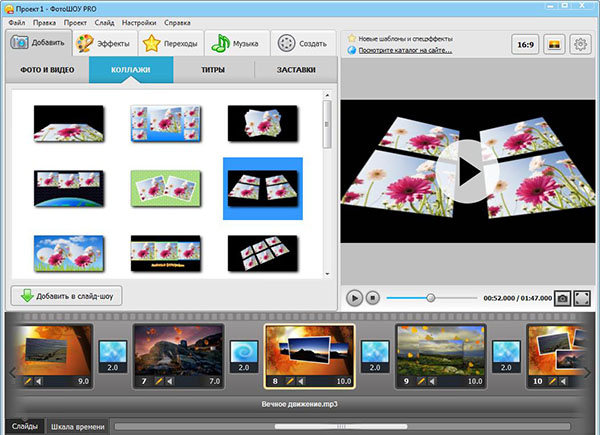The height and width of the screenshot is (435, 600).
Task: Select the stacked photos collage on black
Action: coord(262,124)
